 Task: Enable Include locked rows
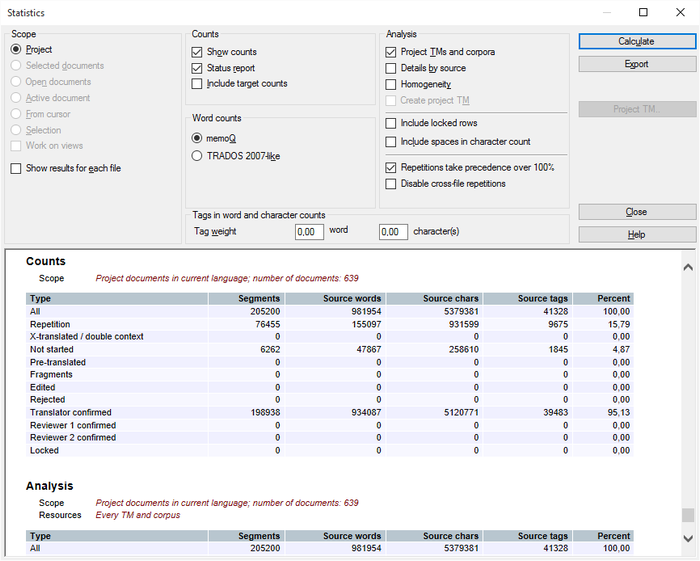coord(391,124)
